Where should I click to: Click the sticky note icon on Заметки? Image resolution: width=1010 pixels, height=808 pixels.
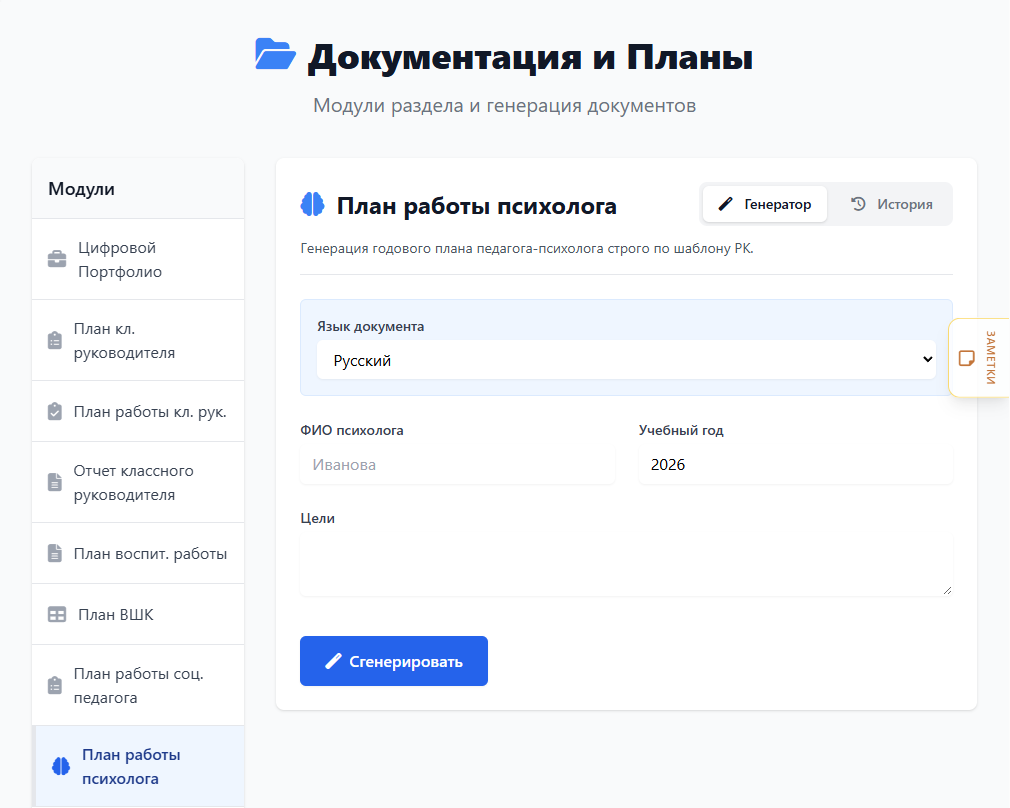(x=966, y=358)
